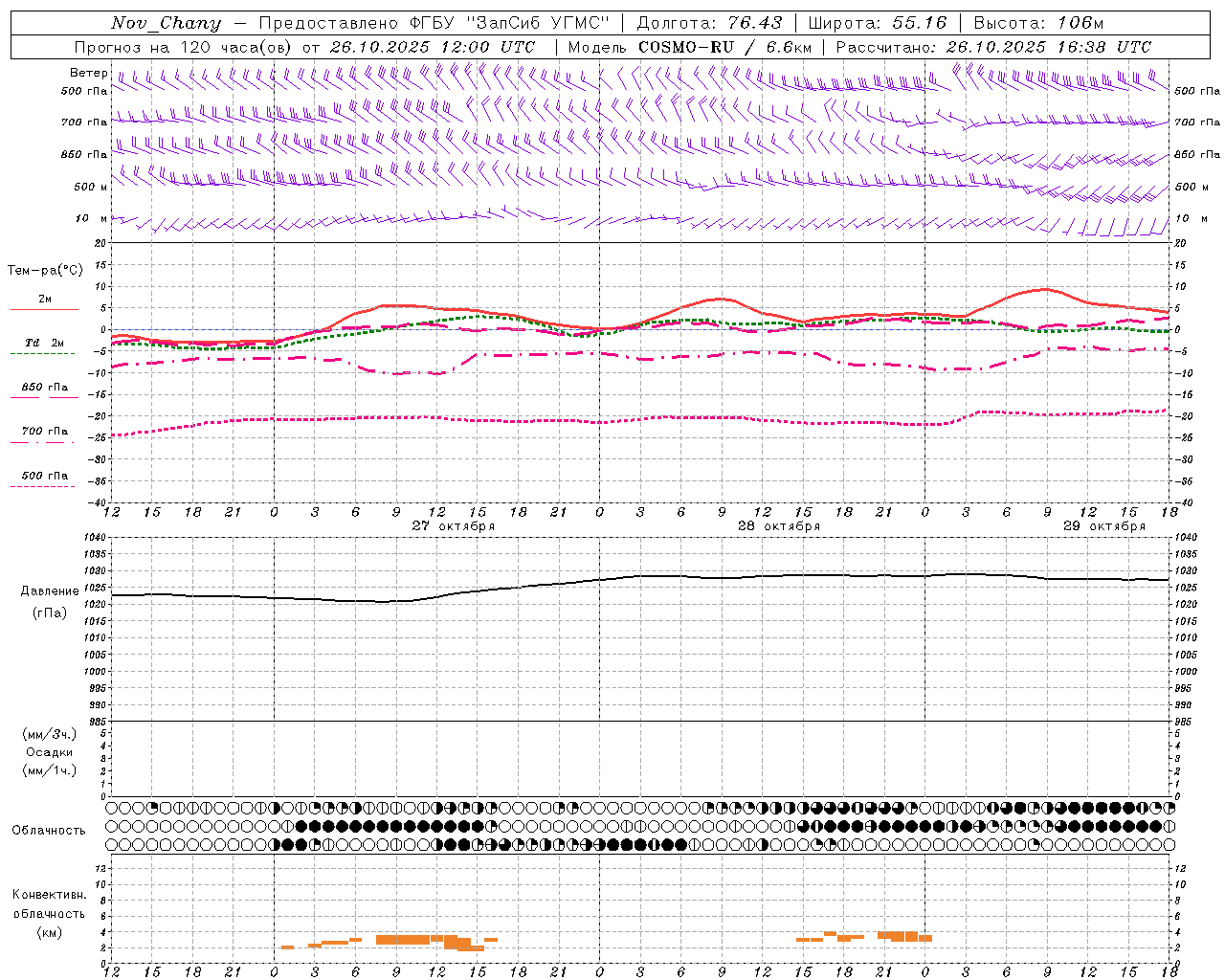The width and height of the screenshot is (1225, 980).
Task: Click the 'Ветер' wind panel label
Action: 89,73
